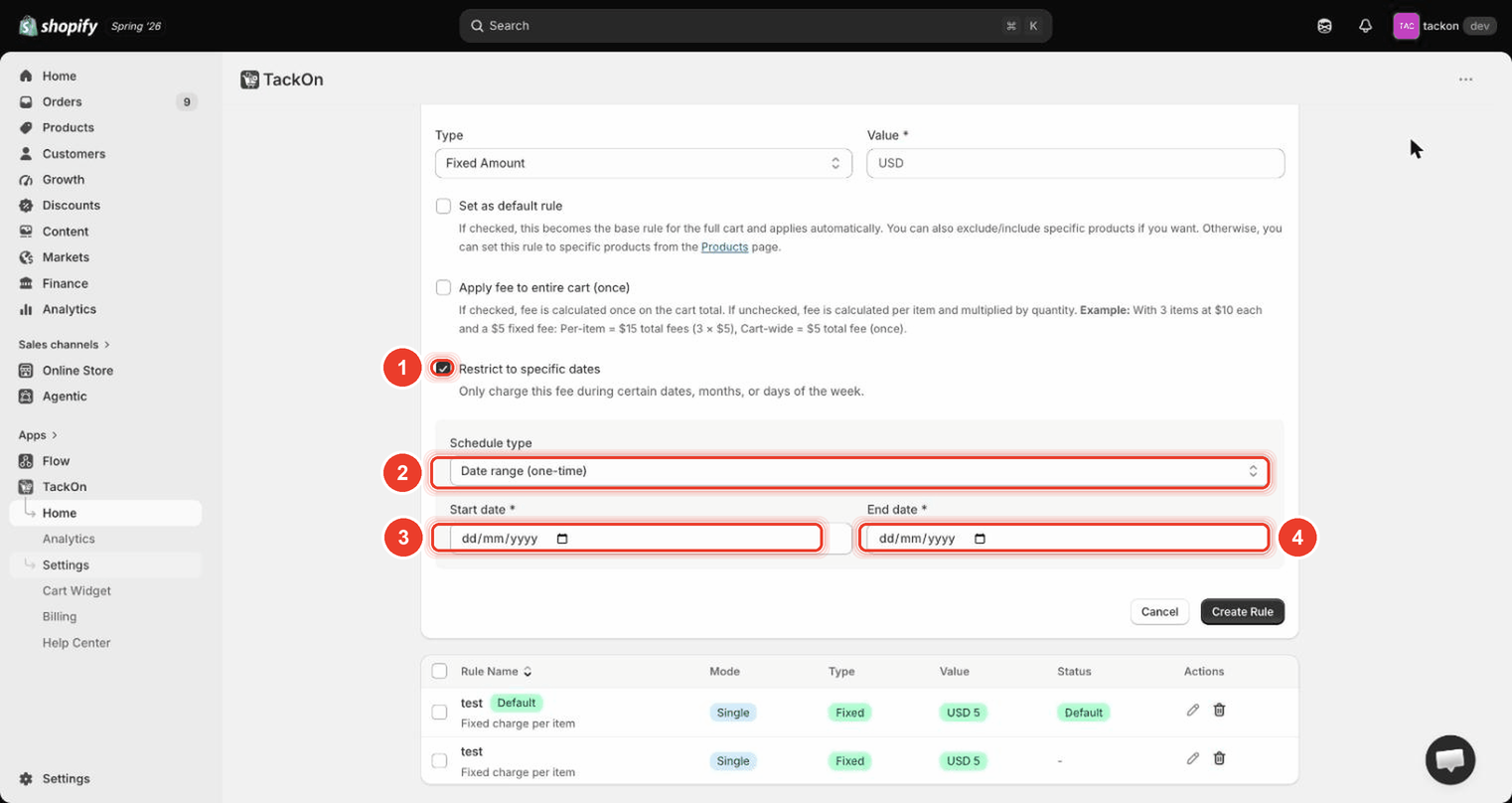Click the Customers person icon

26,153
